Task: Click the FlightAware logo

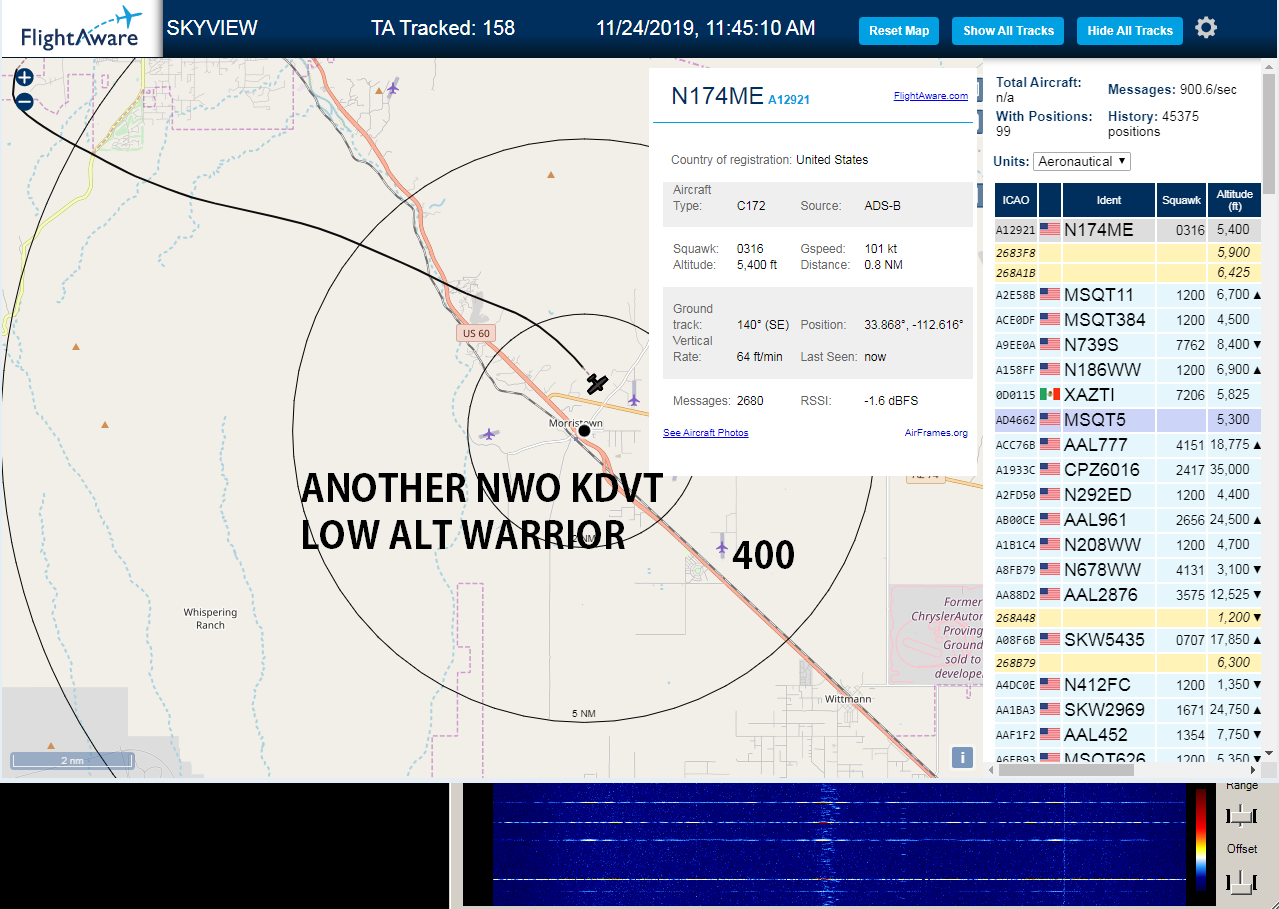Action: [80, 28]
